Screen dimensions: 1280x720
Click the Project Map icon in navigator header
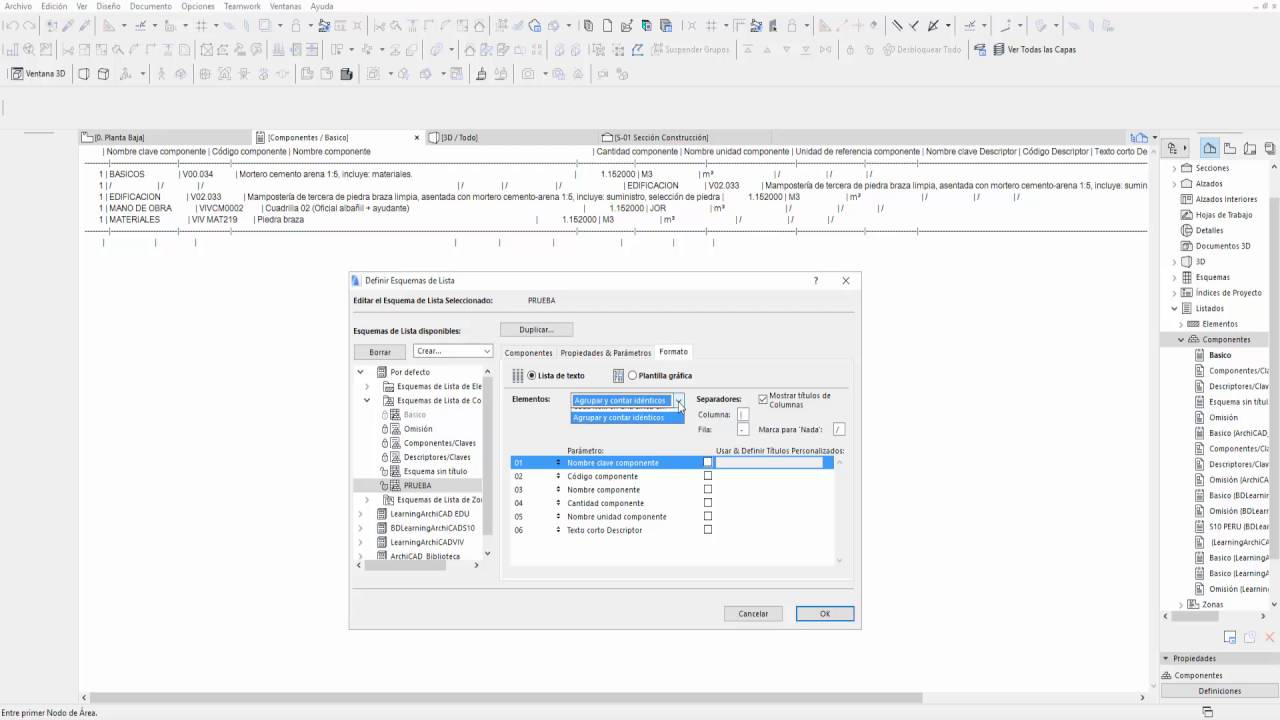click(x=1210, y=148)
